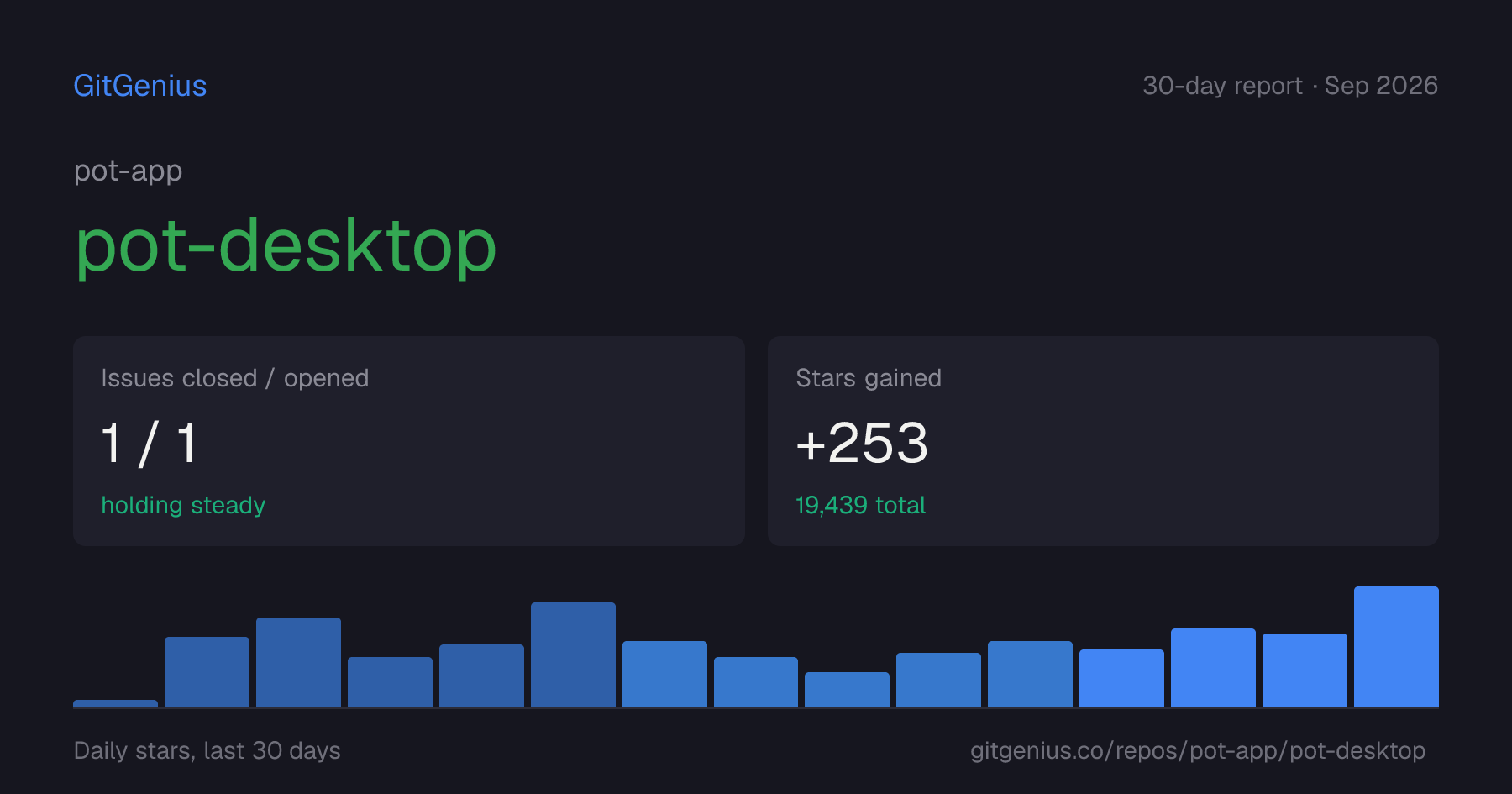This screenshot has width=1512, height=794.
Task: Open the Issues closed / opened card
Action: coord(409,441)
